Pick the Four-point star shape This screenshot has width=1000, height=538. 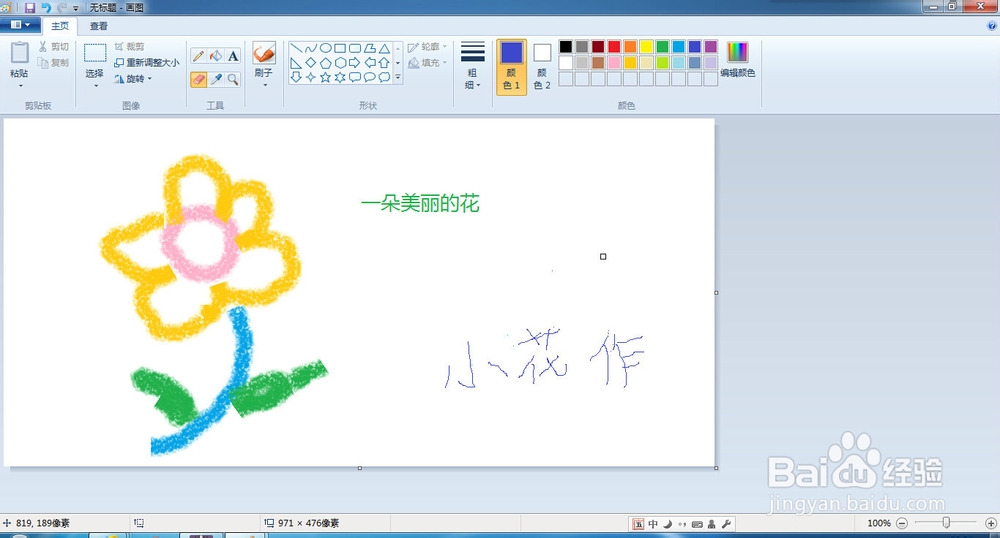311,77
